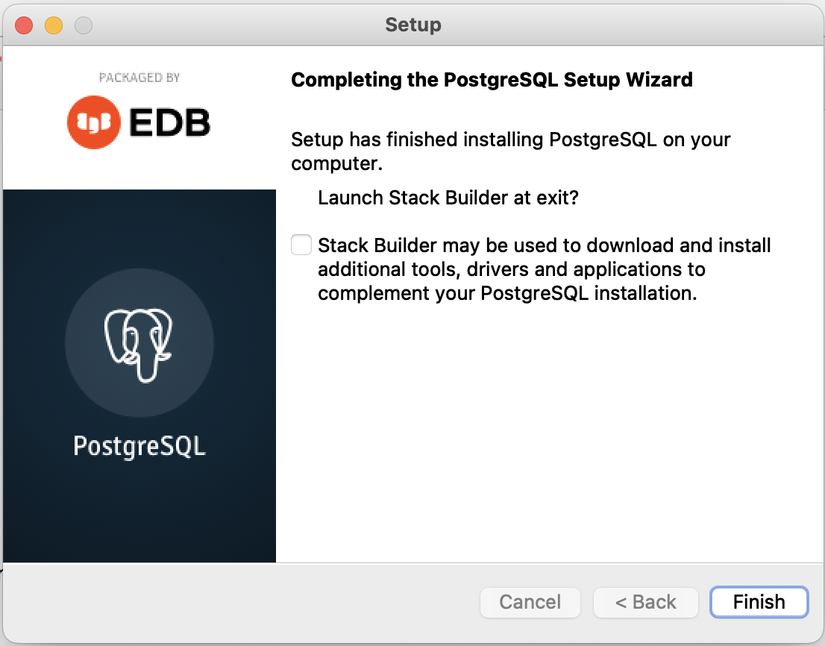This screenshot has height=646, width=825.
Task: Click the grayed-out zoom window button
Action: coord(83,25)
